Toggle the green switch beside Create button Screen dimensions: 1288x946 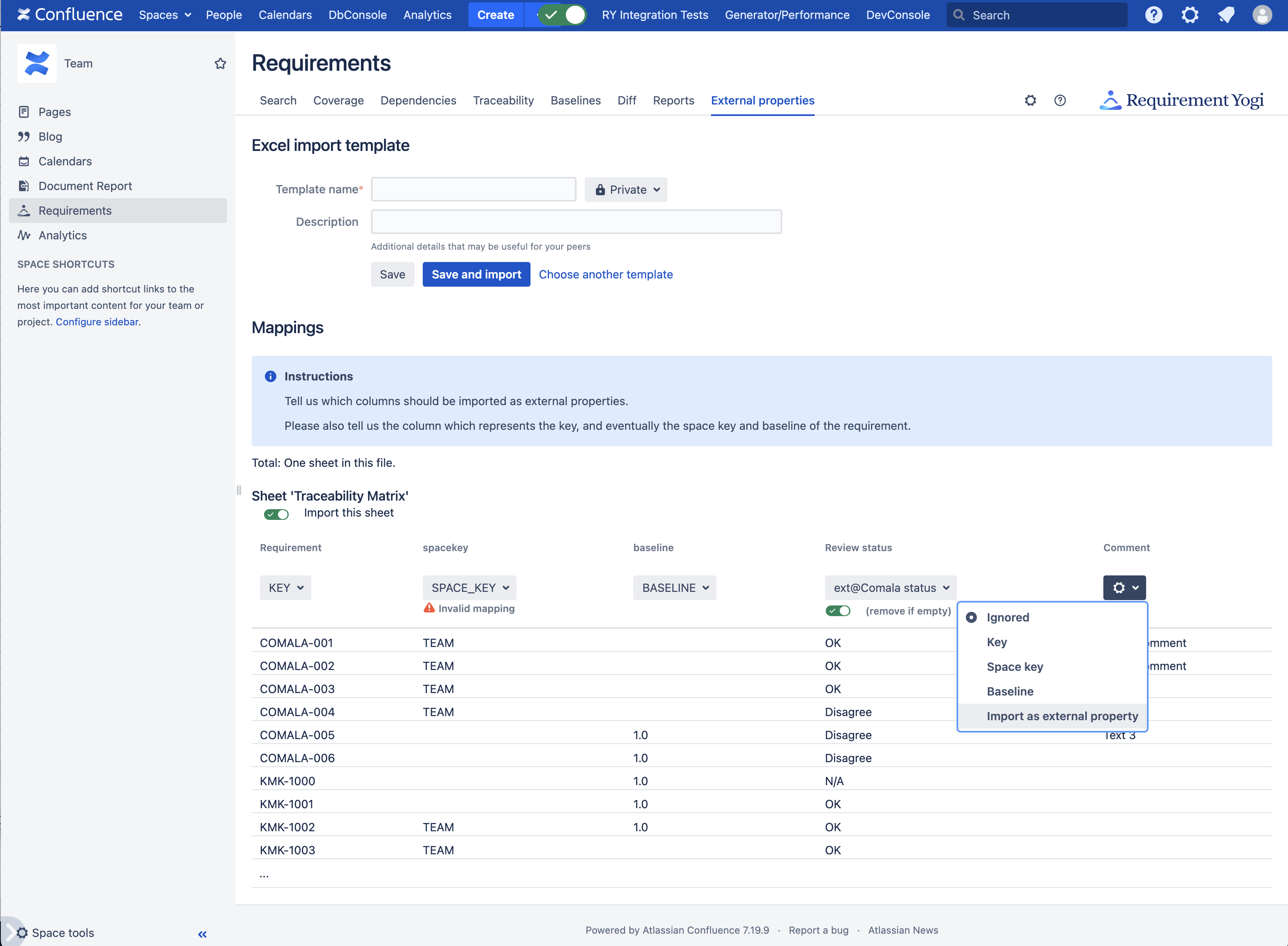[x=563, y=15]
